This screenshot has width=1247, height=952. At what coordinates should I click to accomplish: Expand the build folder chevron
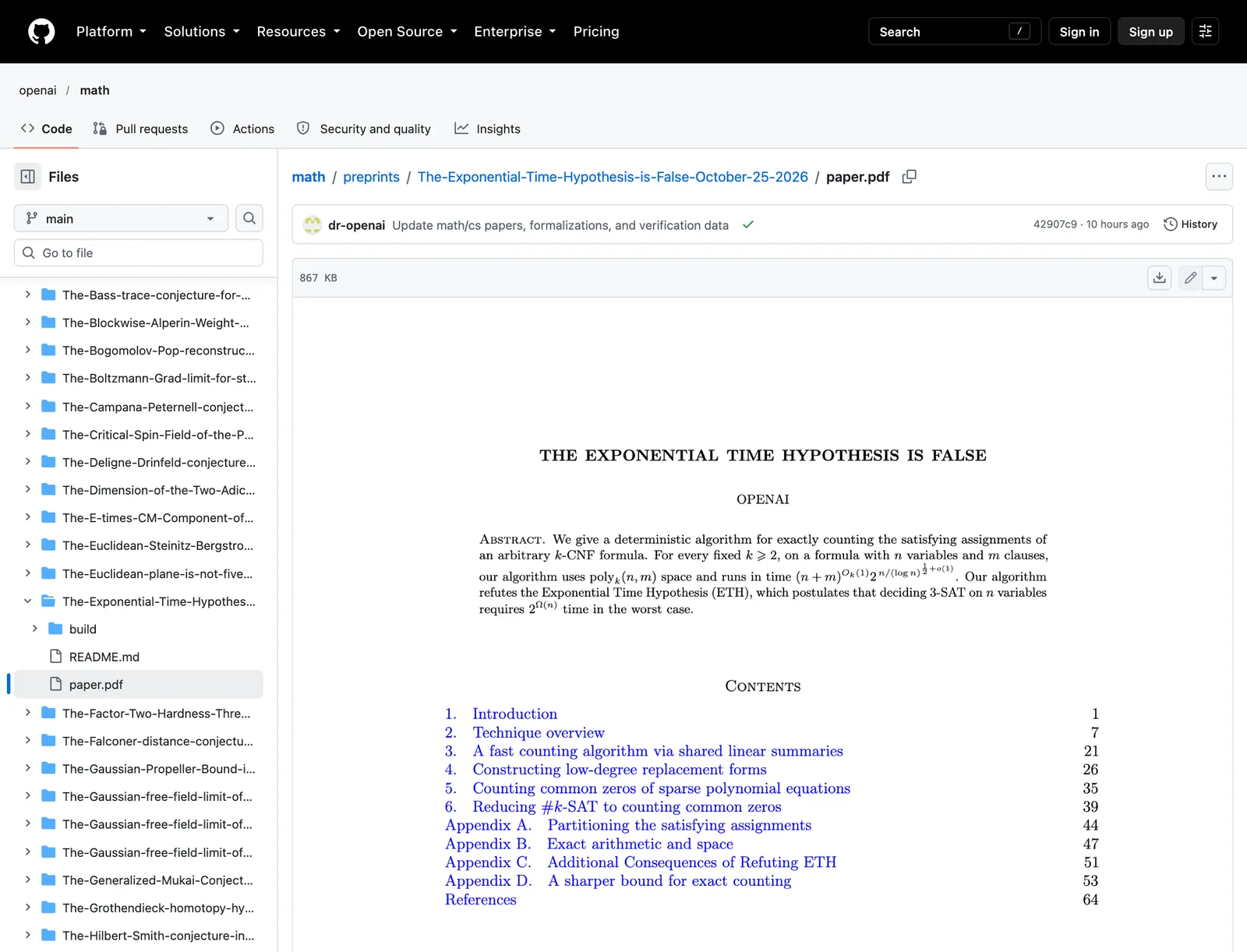(35, 629)
